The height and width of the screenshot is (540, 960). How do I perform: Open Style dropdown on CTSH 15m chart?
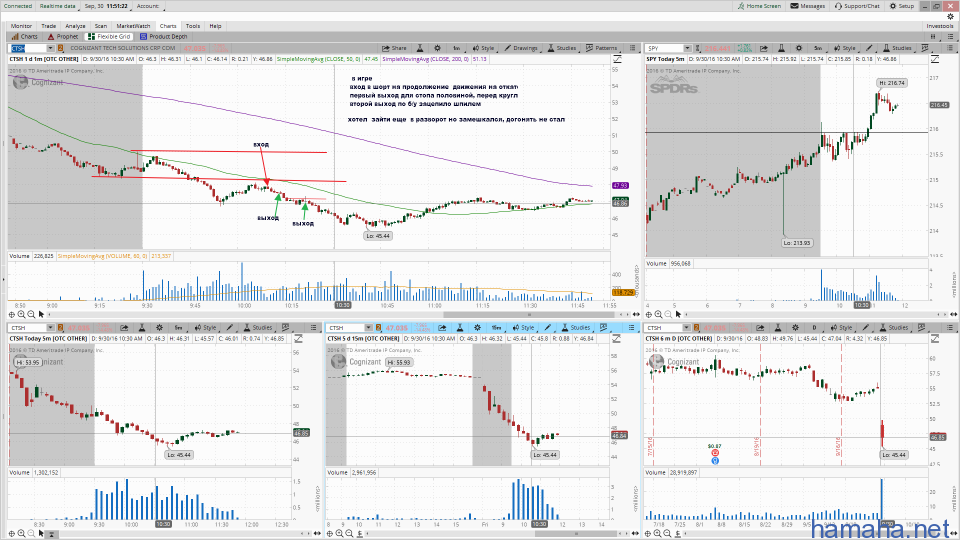523,328
